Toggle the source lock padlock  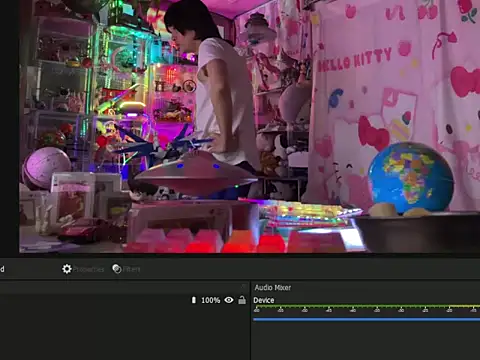242,300
